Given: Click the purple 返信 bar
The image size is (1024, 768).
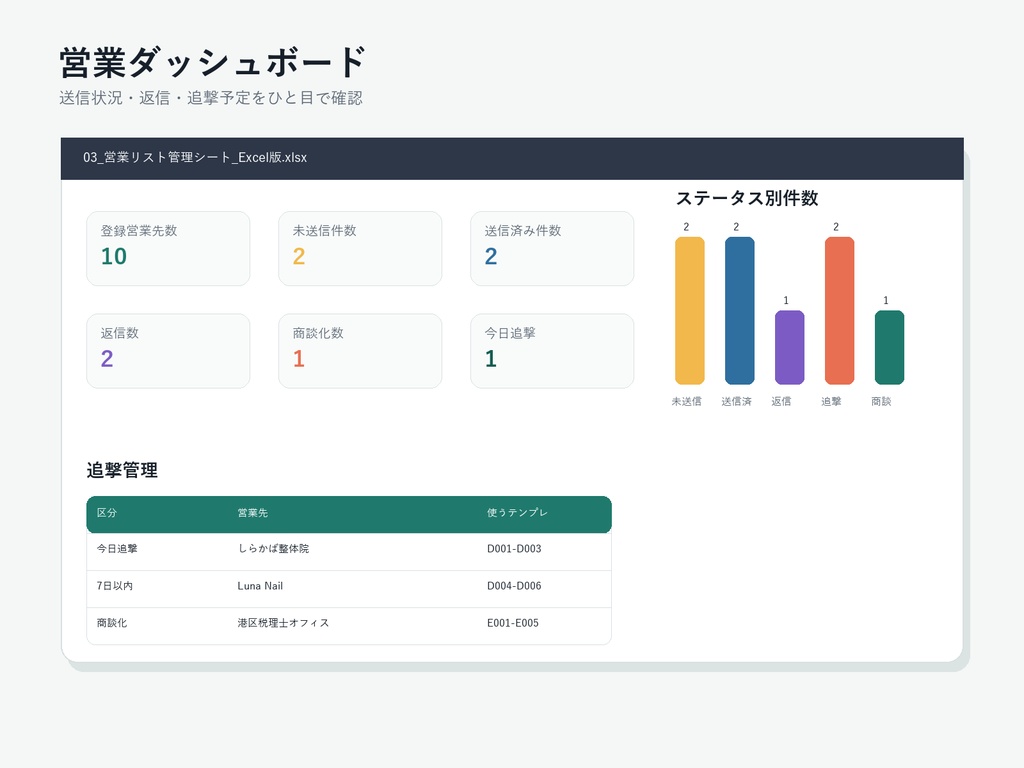Looking at the screenshot, I should tap(790, 347).
